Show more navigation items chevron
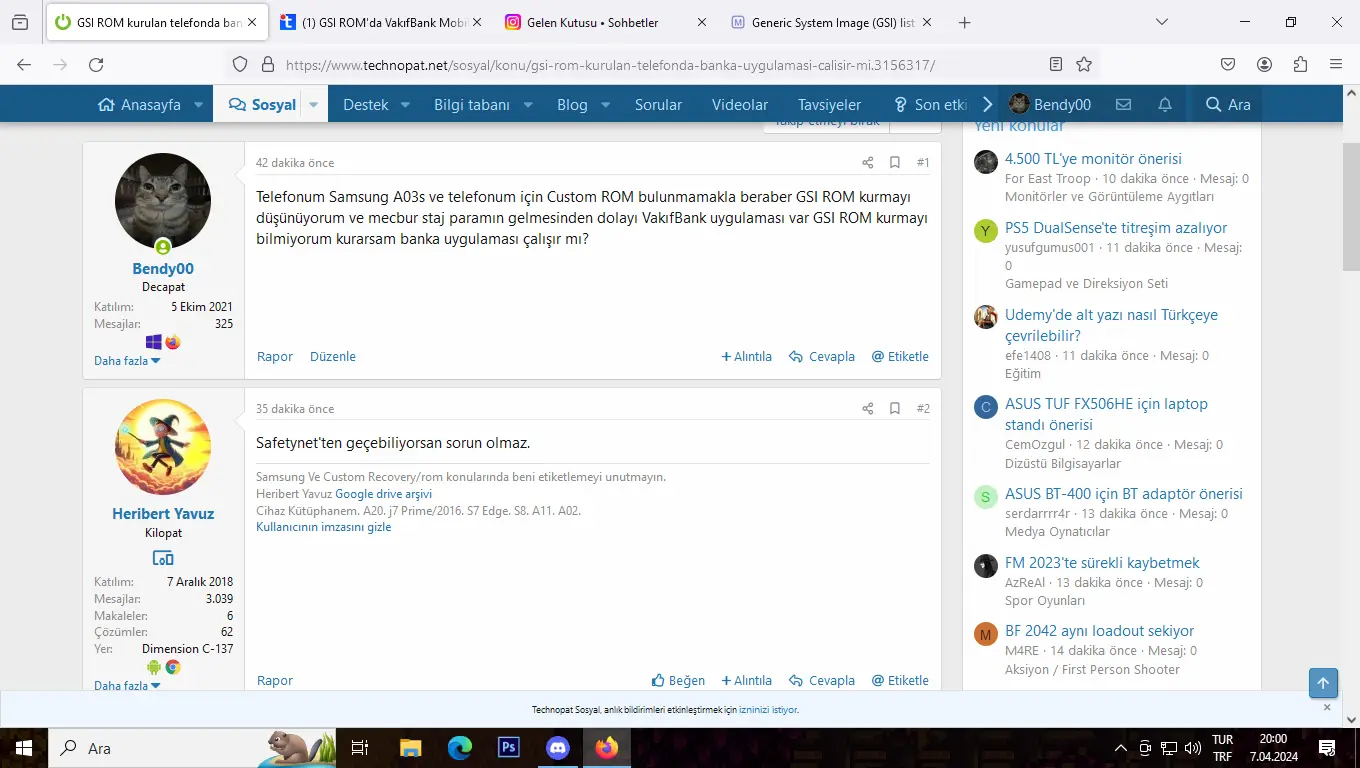Image resolution: width=1360 pixels, height=768 pixels. point(987,104)
